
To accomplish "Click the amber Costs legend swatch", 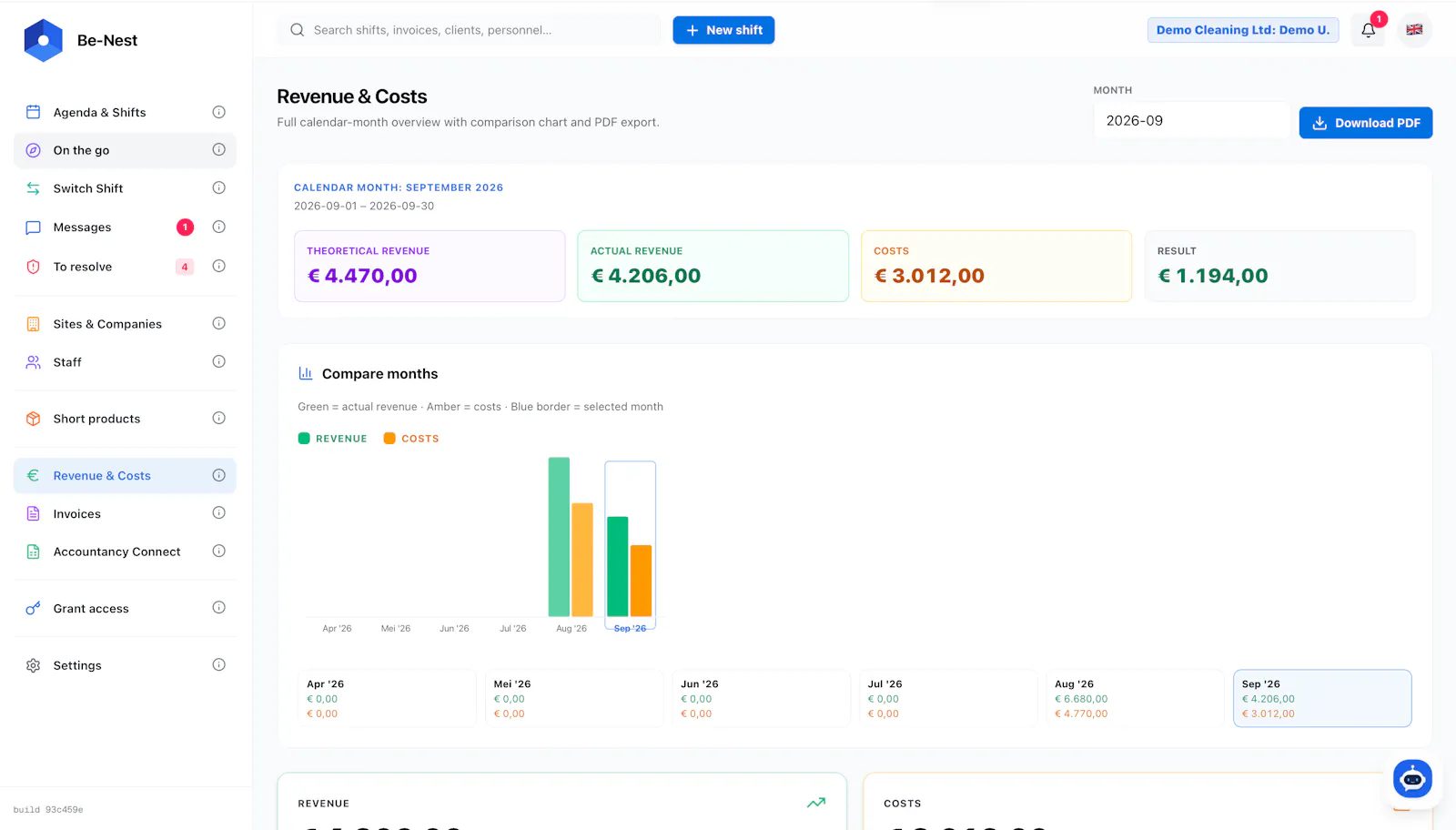I will click(x=389, y=439).
